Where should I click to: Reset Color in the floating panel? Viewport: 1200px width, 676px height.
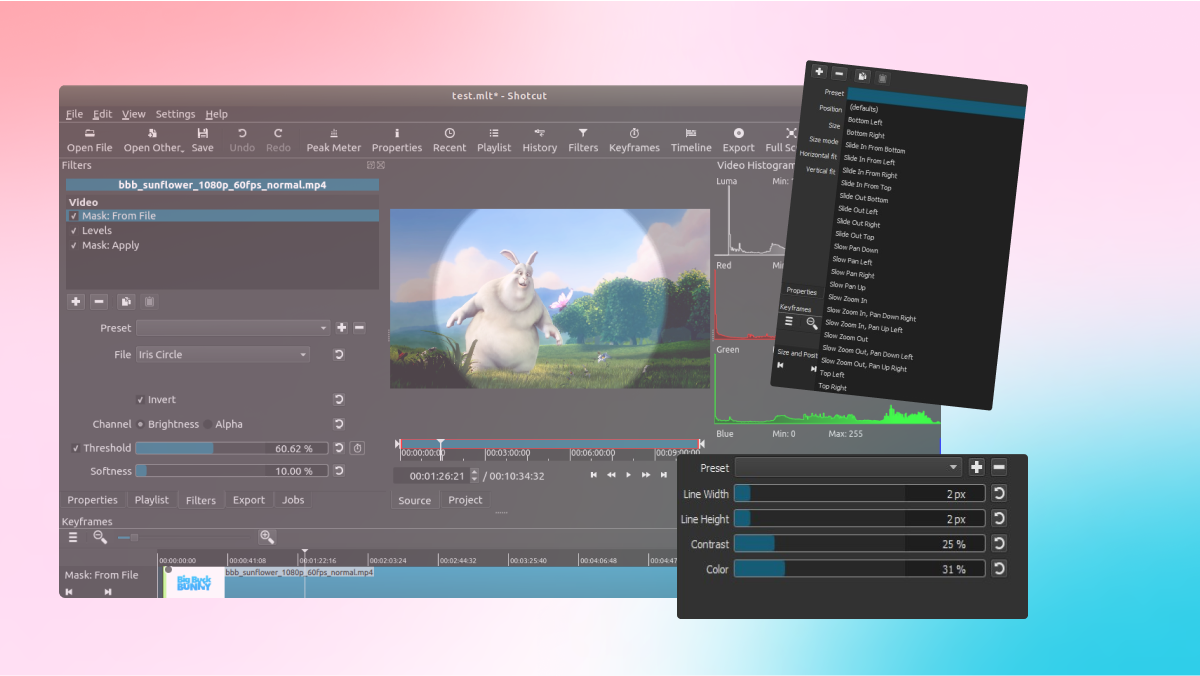(998, 568)
